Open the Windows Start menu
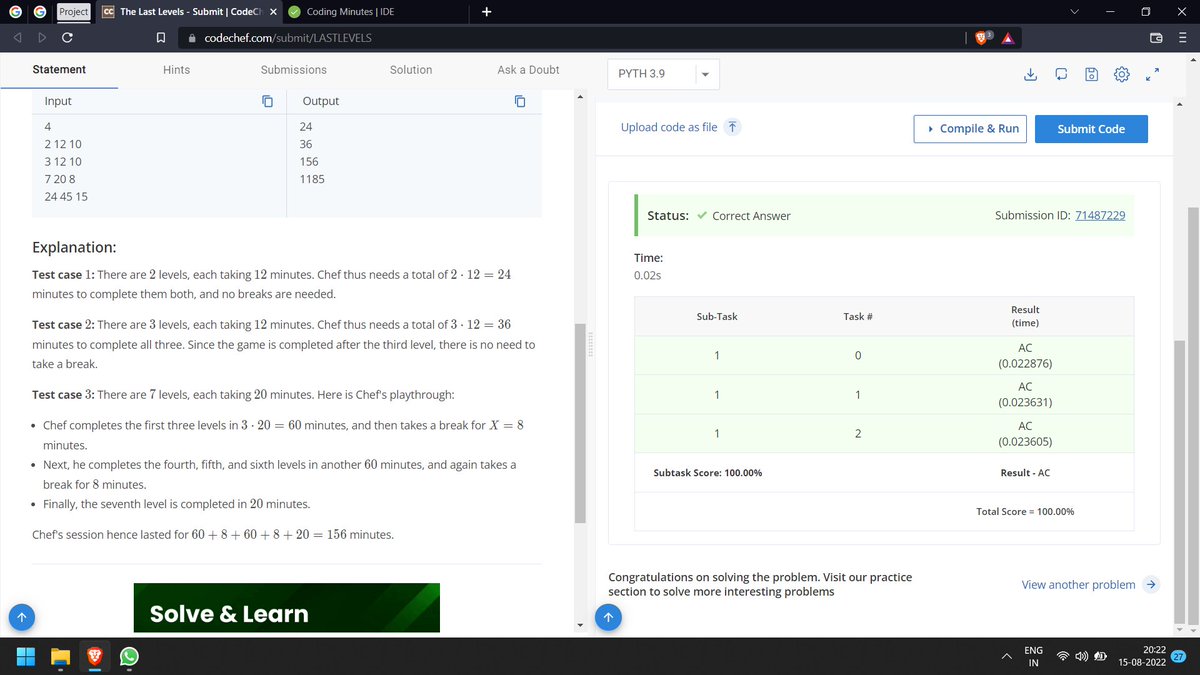Viewport: 1200px width, 675px height. [27, 657]
